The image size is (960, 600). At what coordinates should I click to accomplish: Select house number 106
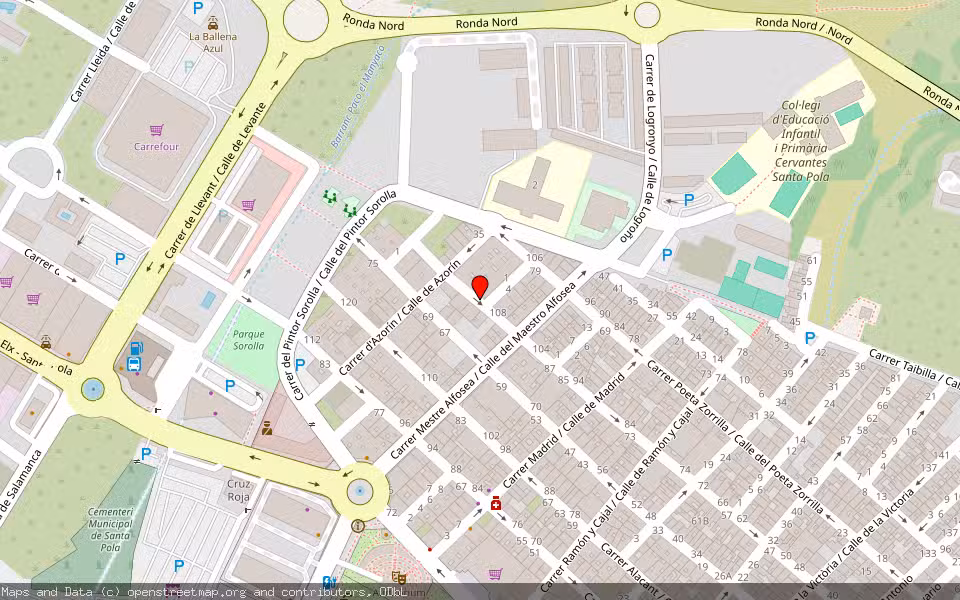534,257
